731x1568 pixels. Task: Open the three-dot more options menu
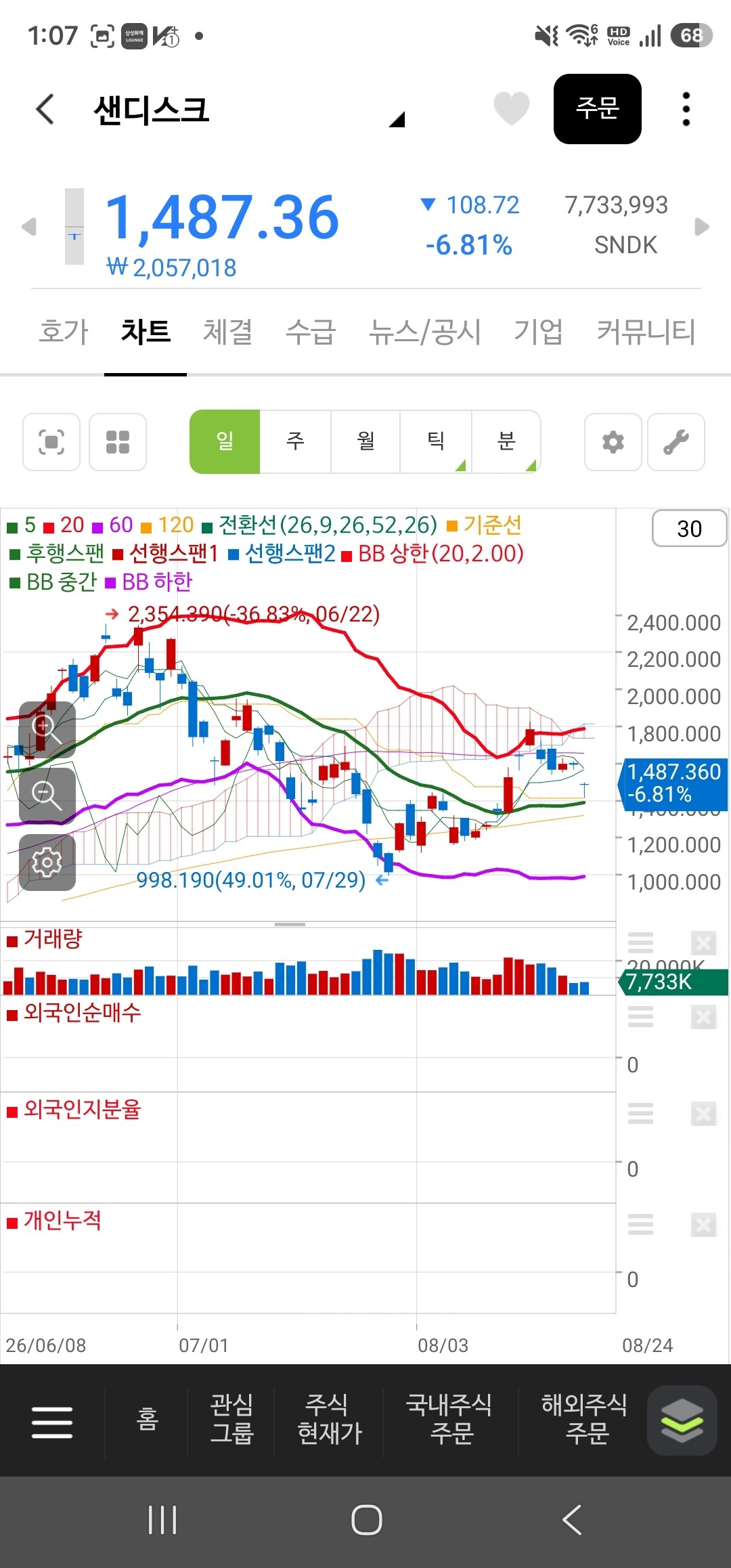click(686, 109)
